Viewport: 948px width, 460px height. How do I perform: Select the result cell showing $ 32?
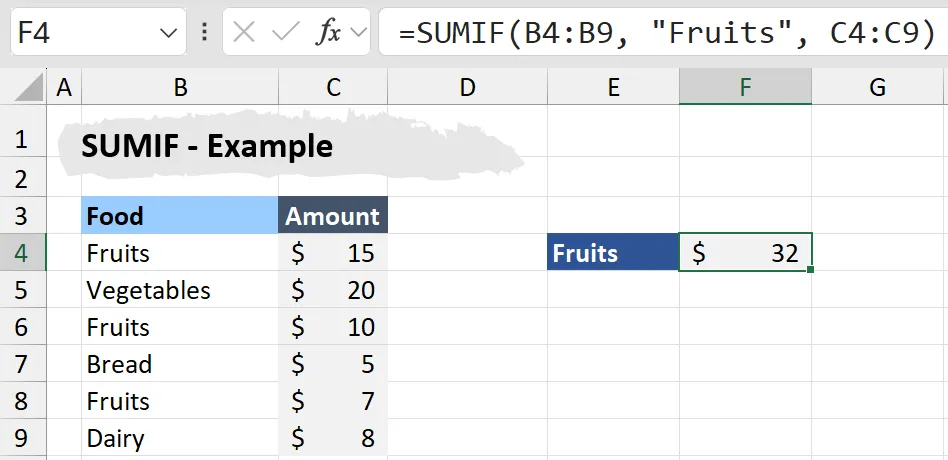(x=745, y=253)
